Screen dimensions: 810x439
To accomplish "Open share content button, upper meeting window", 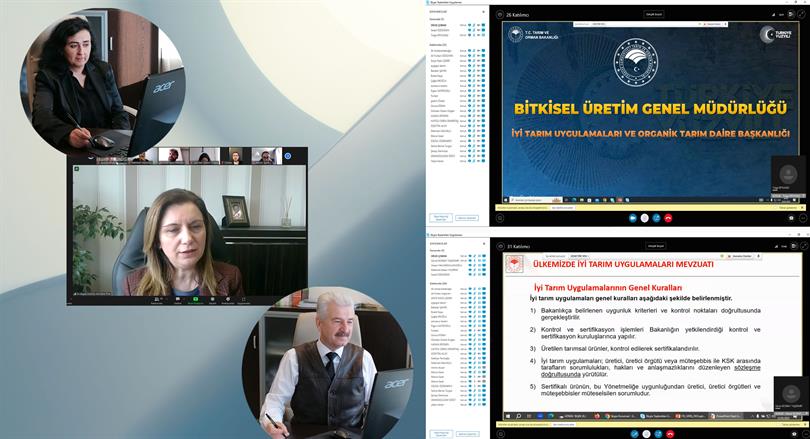I will 657,218.
